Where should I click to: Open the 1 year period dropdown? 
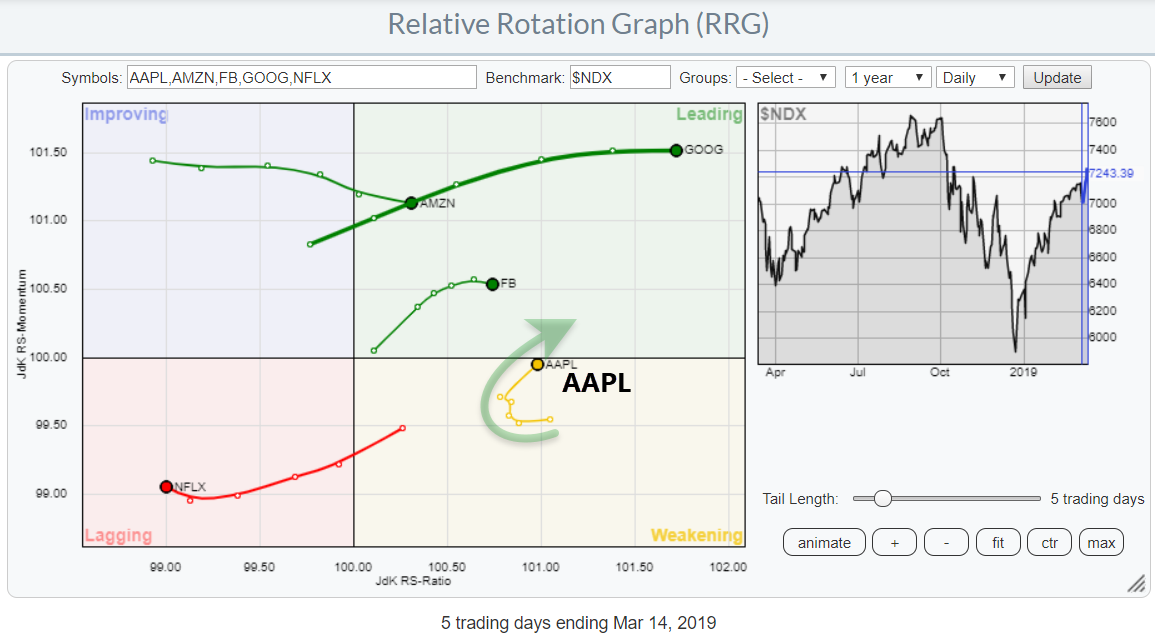[888, 77]
